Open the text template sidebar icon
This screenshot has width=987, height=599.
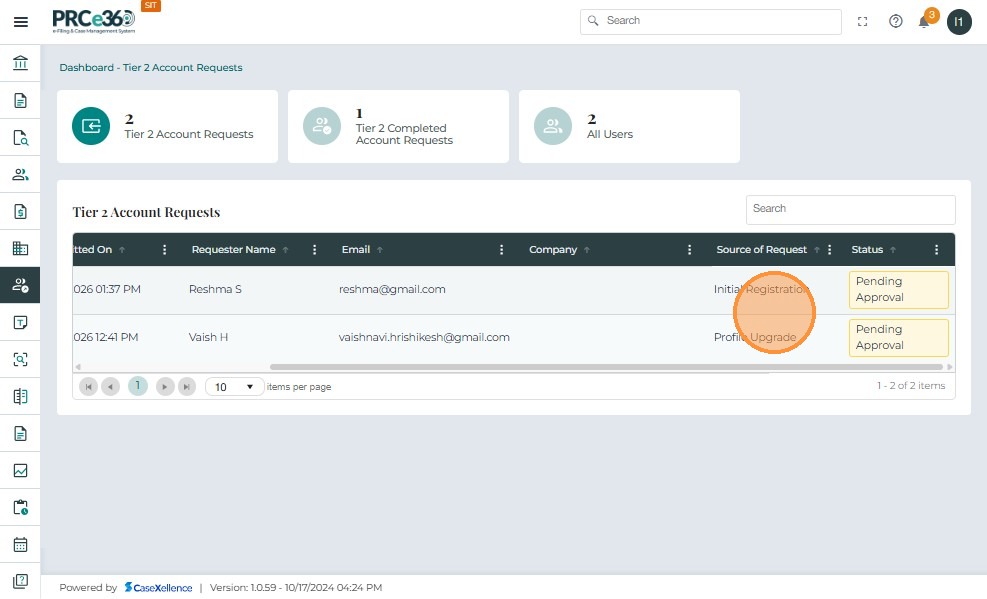click(20, 323)
